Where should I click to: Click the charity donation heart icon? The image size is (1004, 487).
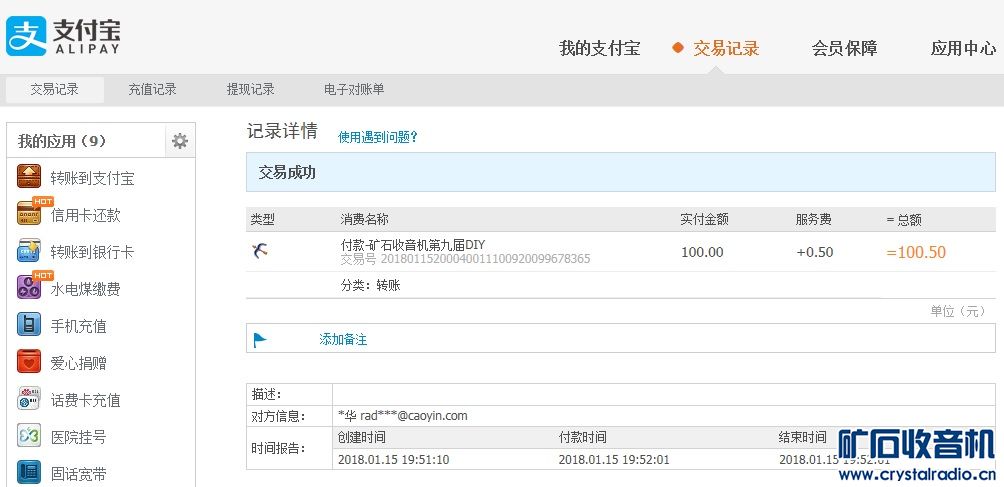pyautogui.click(x=29, y=362)
